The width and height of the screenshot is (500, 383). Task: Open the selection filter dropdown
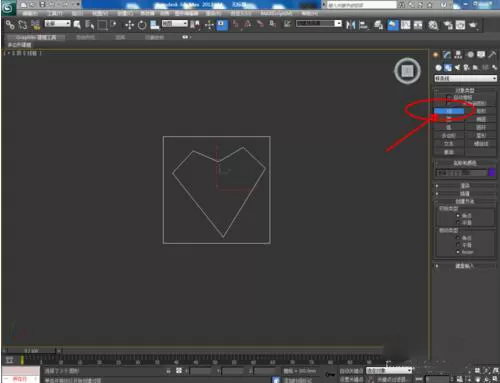tap(58, 24)
